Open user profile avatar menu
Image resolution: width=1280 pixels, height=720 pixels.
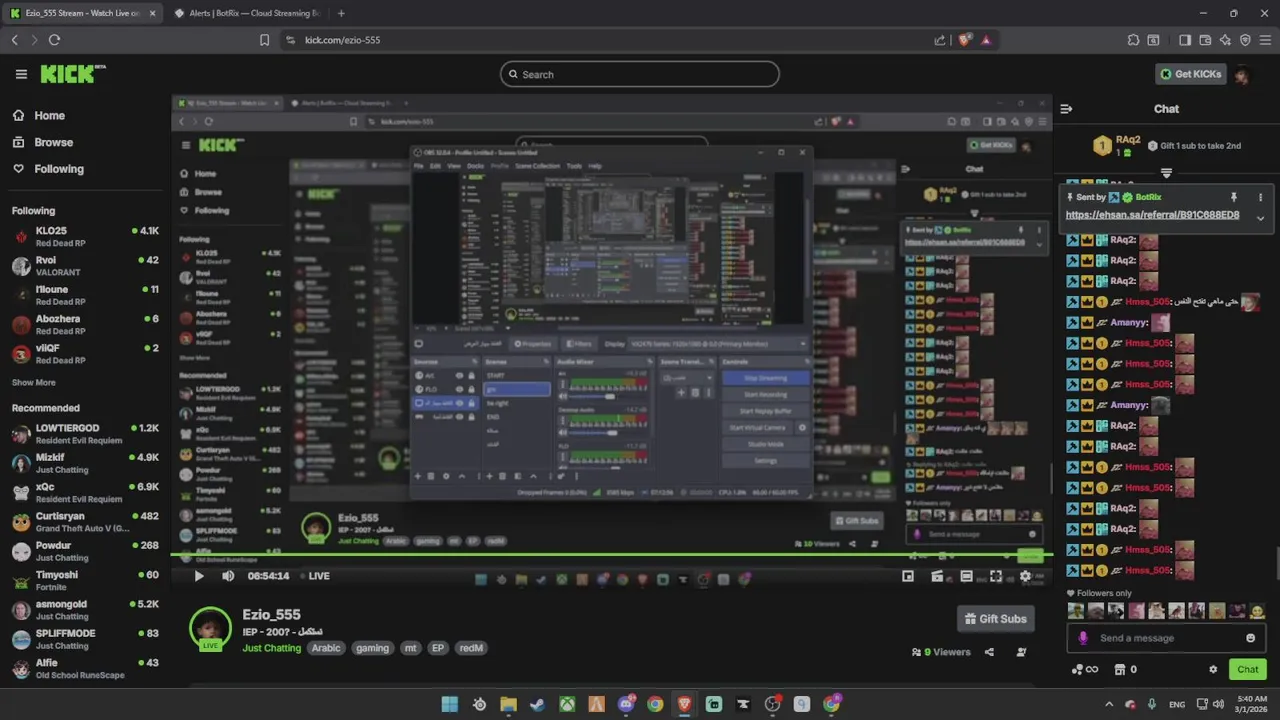tap(1243, 74)
